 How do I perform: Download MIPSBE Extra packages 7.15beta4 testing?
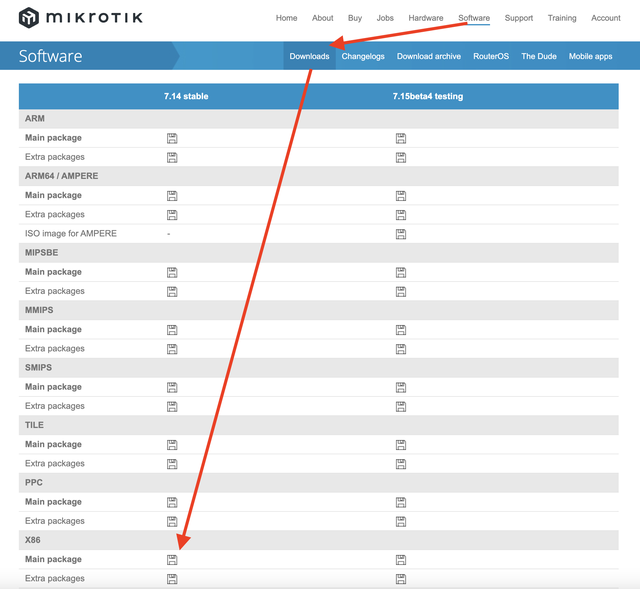pos(401,292)
